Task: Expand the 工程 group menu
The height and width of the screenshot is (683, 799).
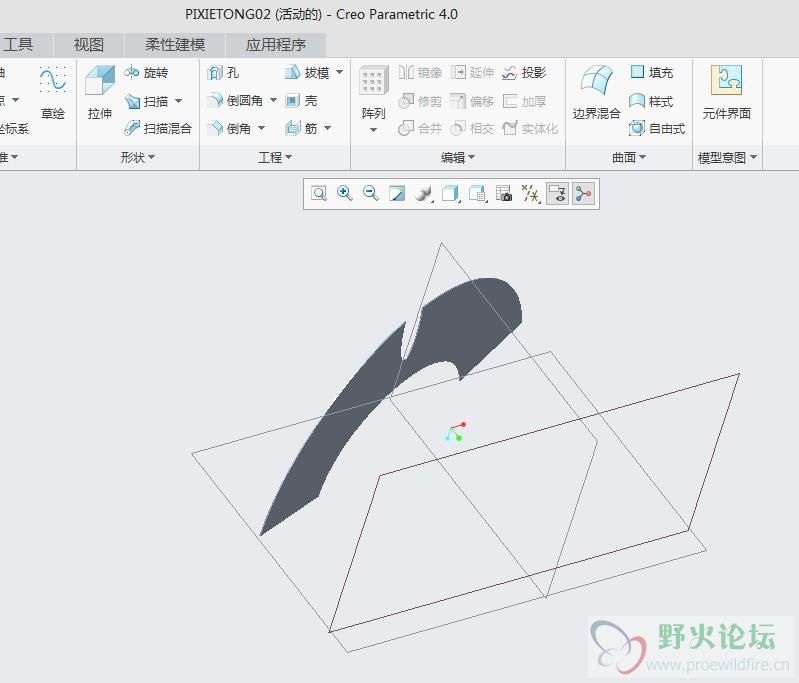Action: 275,157
